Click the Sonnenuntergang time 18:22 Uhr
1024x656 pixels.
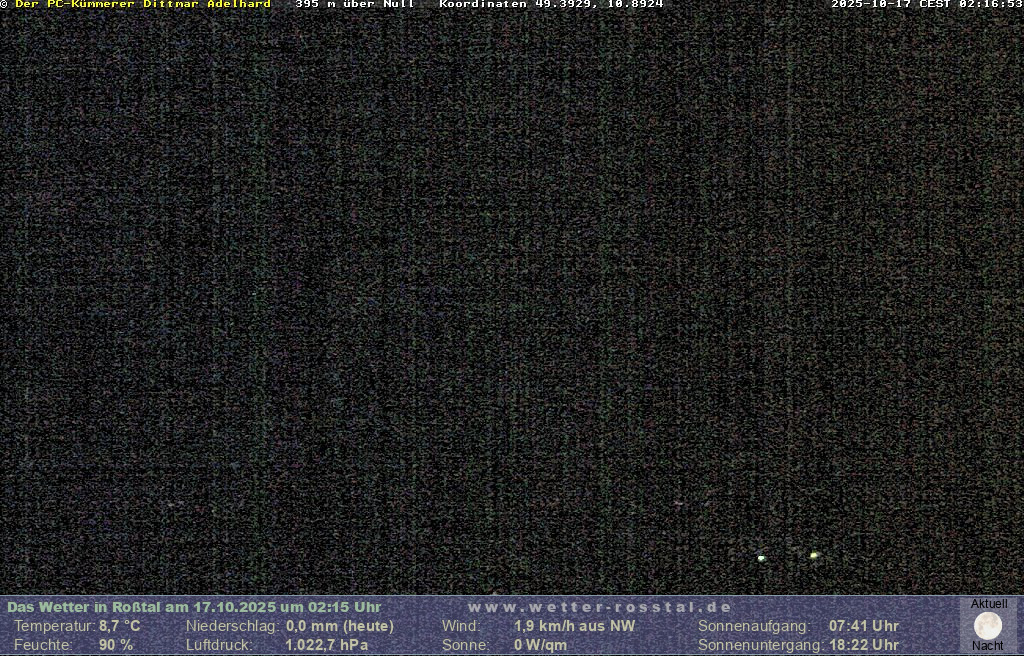(863, 645)
